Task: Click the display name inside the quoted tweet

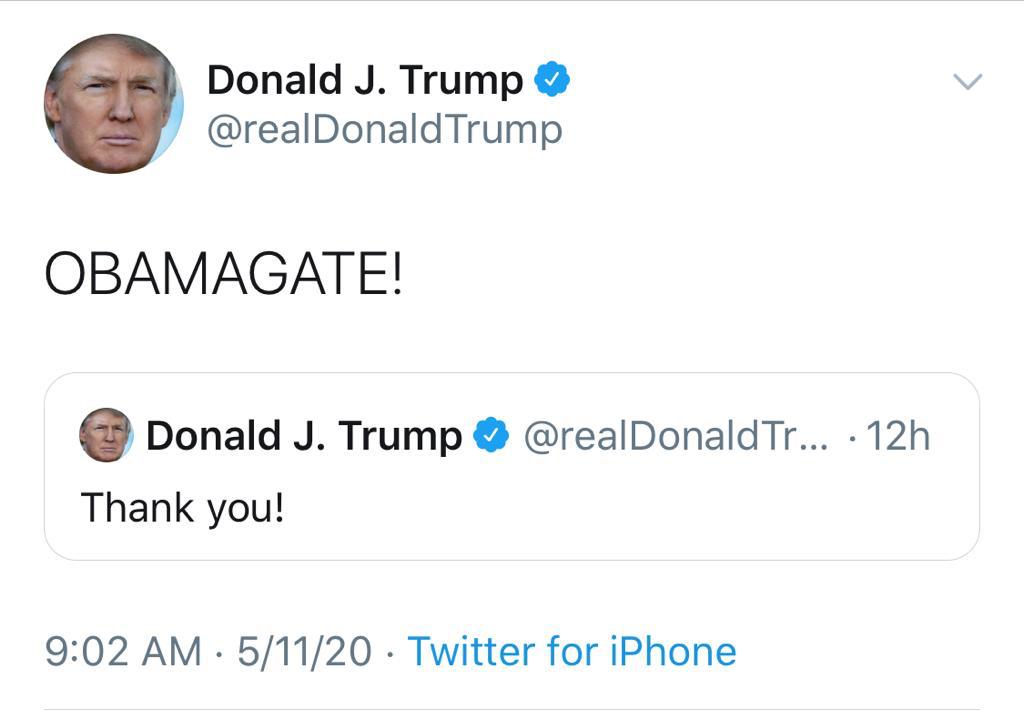Action: click(x=304, y=436)
